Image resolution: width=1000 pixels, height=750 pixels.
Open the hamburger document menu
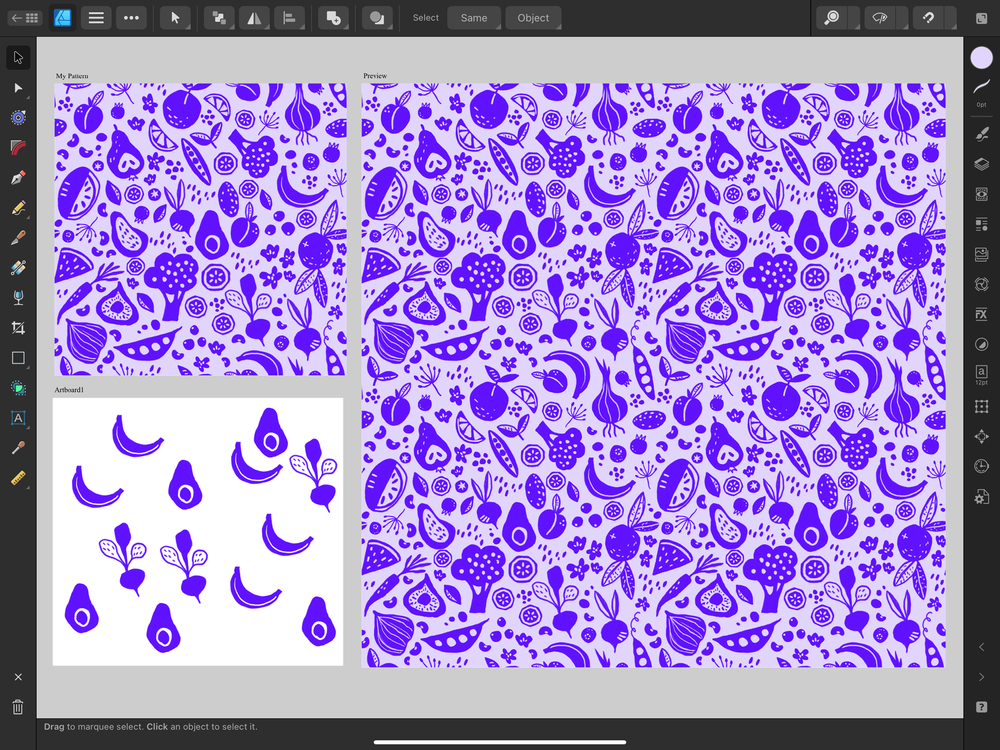(x=96, y=17)
